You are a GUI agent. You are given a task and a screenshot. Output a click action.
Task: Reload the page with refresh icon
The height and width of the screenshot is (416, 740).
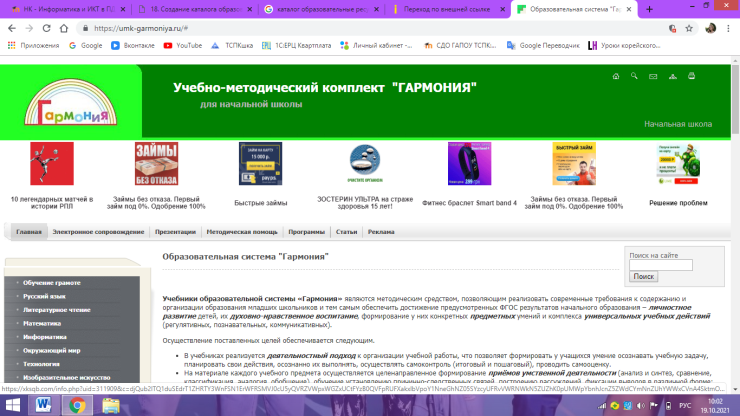pyautogui.click(x=46, y=28)
